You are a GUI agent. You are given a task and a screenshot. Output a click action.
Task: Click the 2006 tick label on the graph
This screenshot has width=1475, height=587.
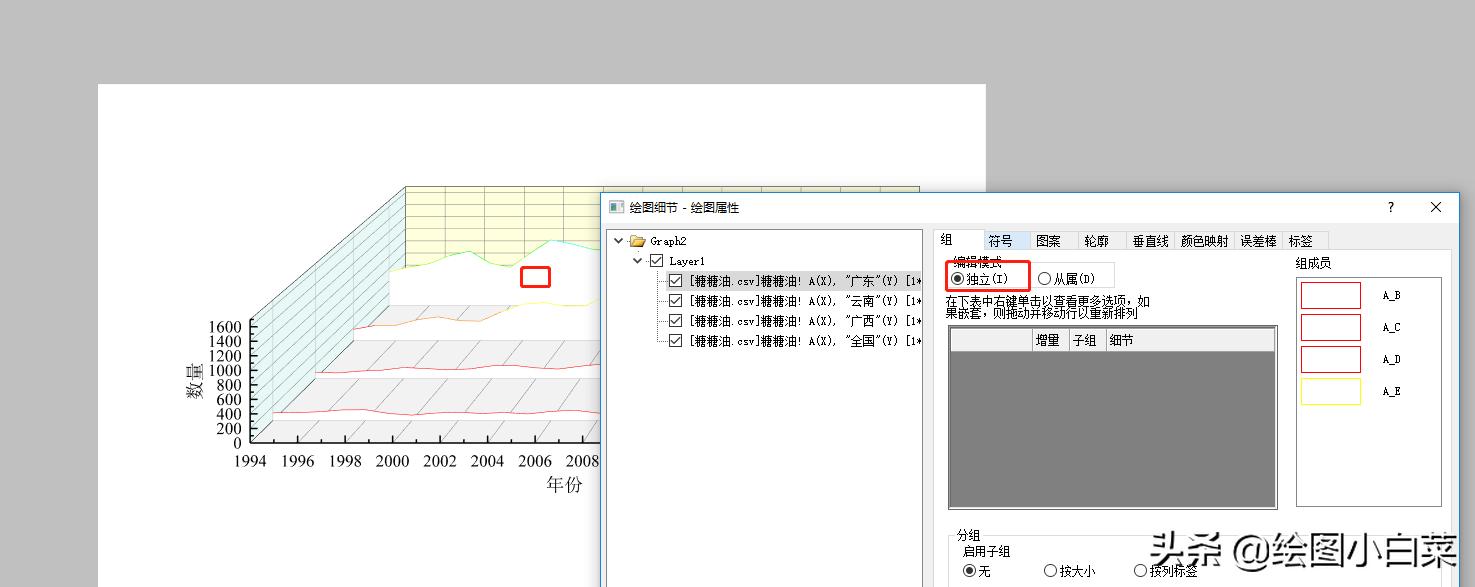[x=534, y=461]
